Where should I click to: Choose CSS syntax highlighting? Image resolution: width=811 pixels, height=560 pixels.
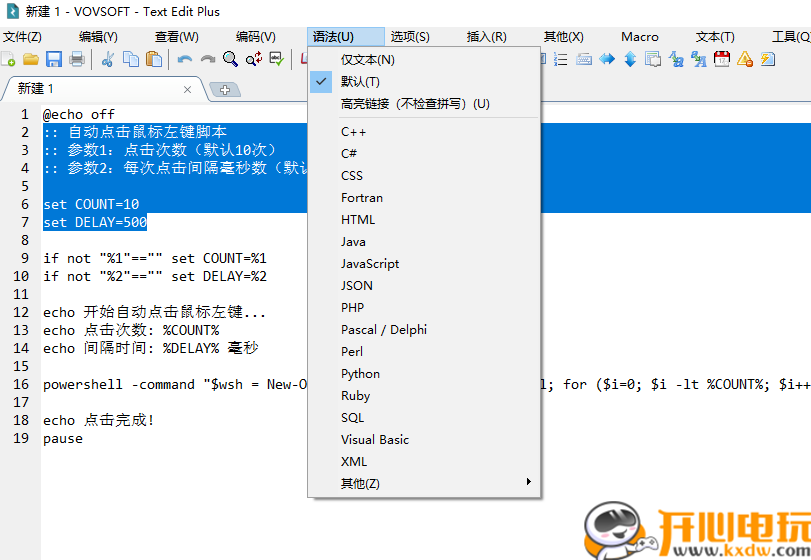point(424,176)
